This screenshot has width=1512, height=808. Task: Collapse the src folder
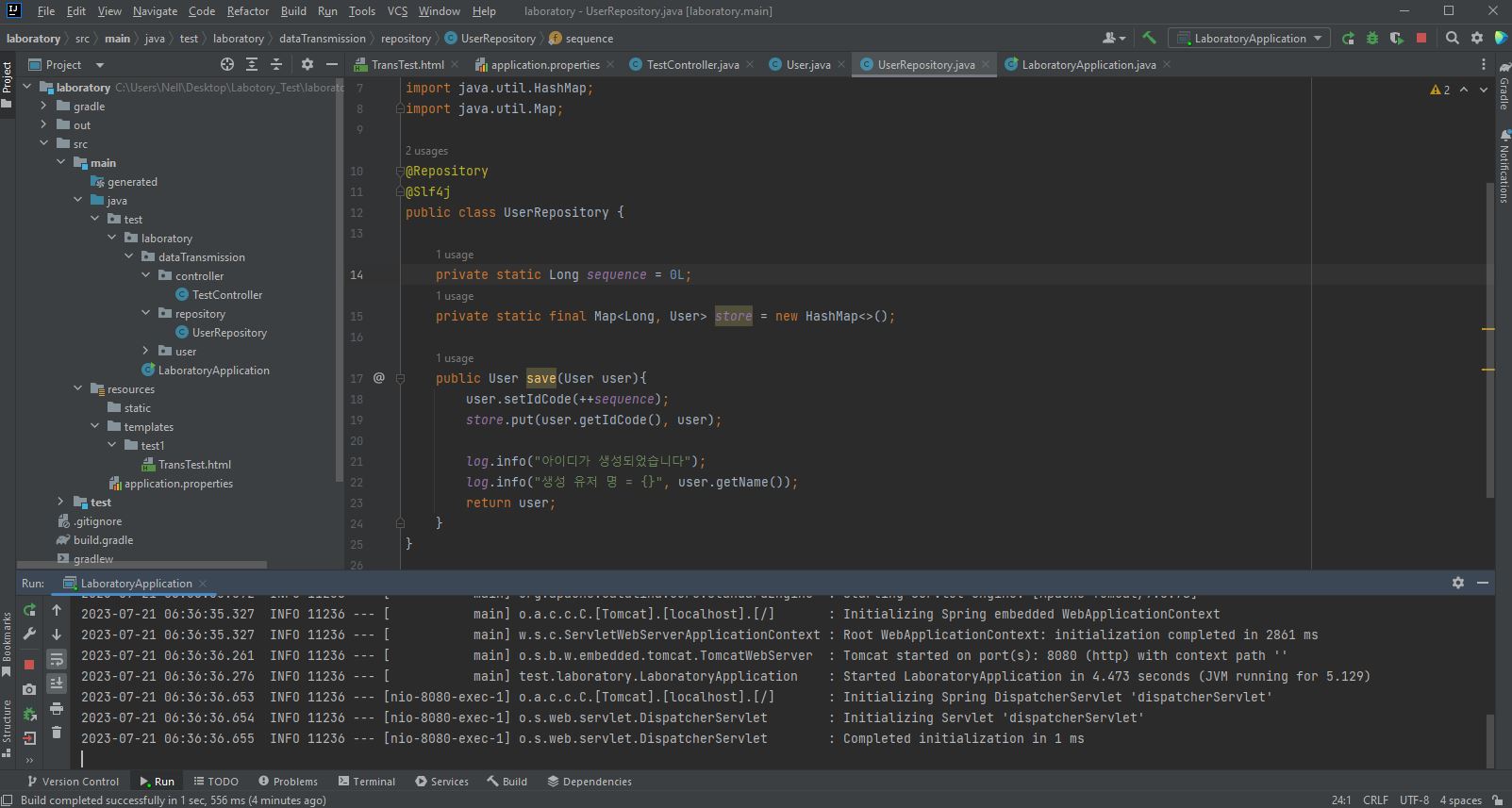point(43,143)
